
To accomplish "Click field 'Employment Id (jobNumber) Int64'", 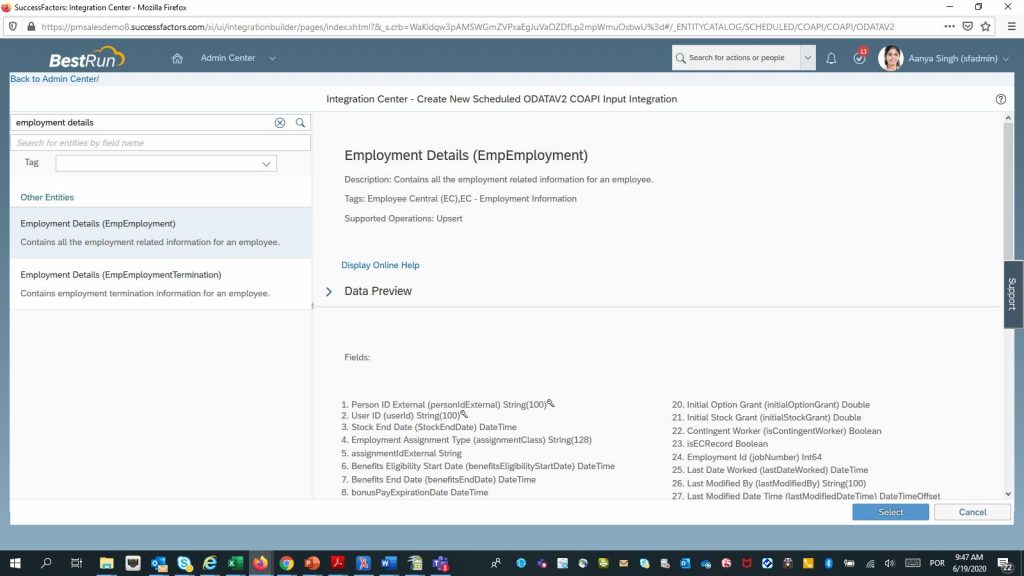I will (754, 457).
